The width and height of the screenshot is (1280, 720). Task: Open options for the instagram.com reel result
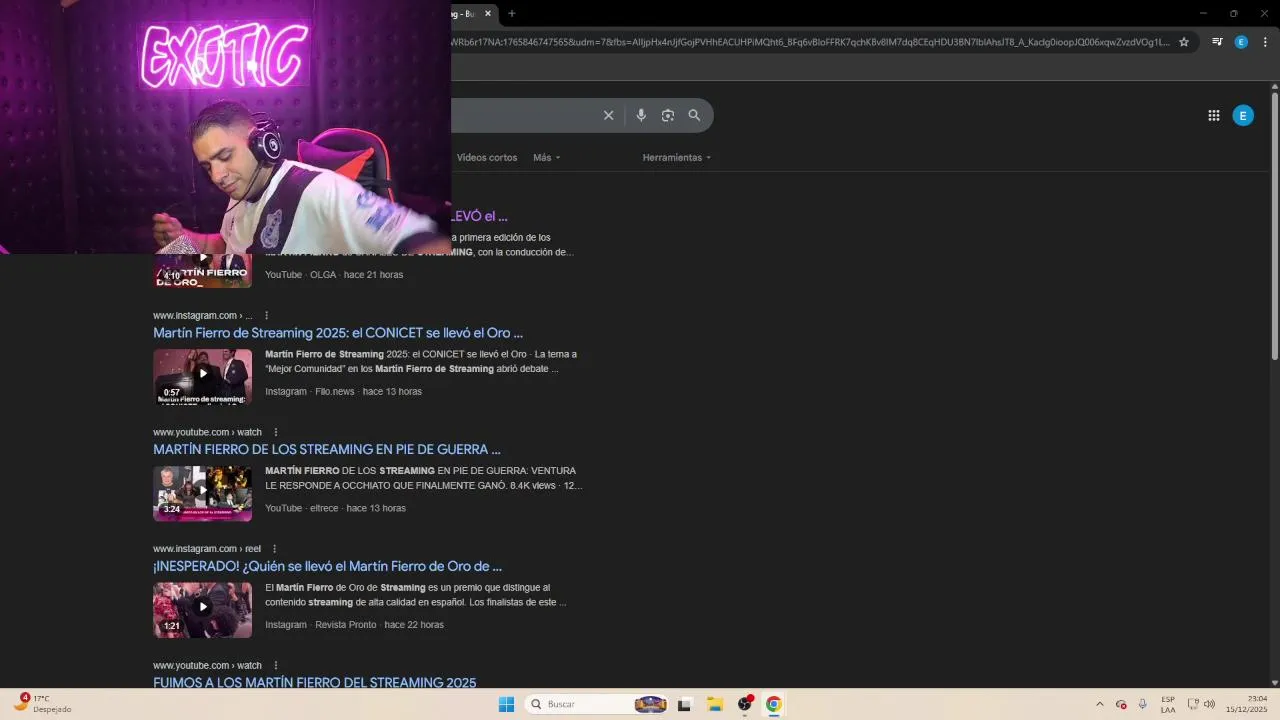275,549
